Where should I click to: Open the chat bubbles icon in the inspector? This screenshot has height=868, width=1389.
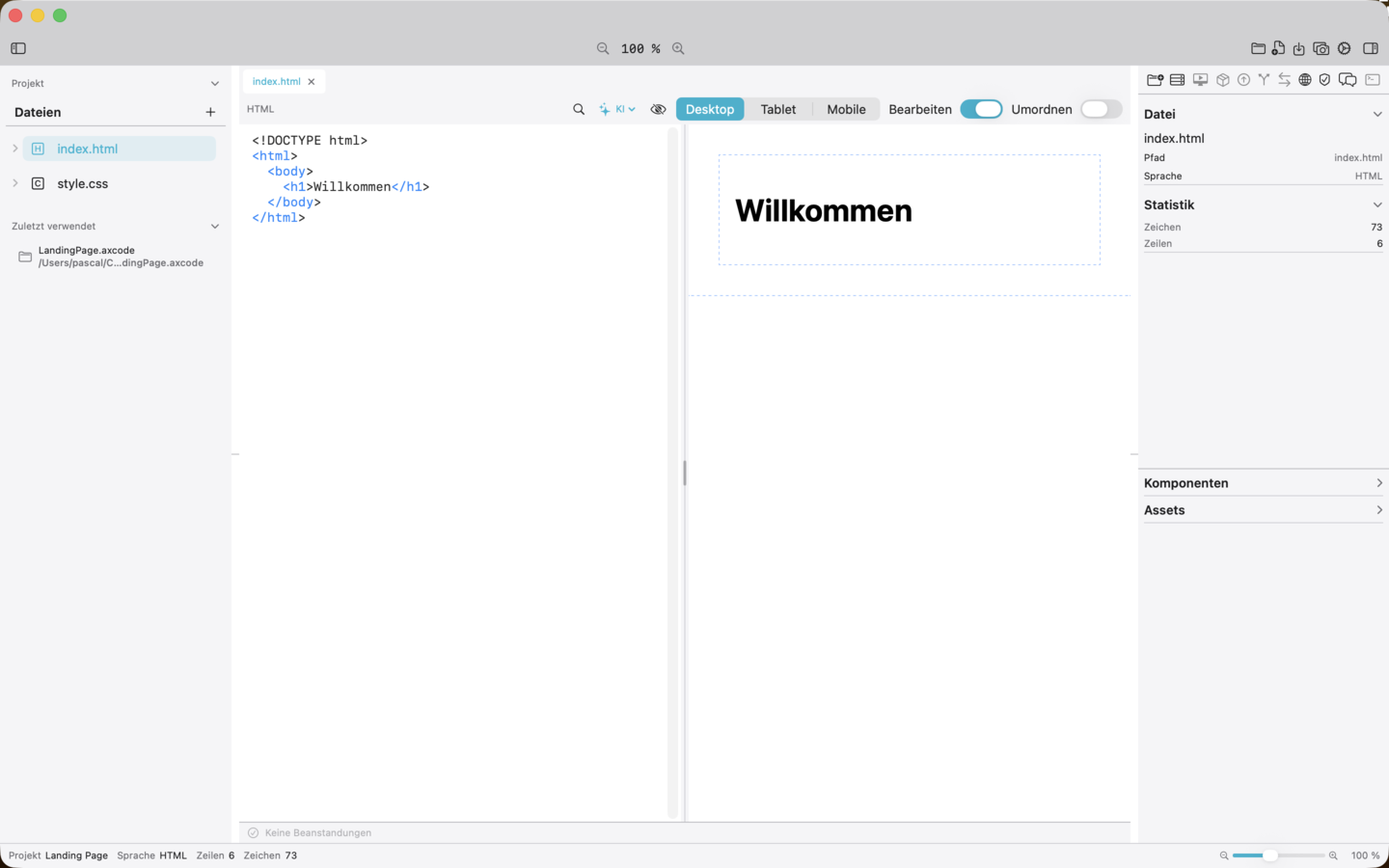click(x=1348, y=80)
